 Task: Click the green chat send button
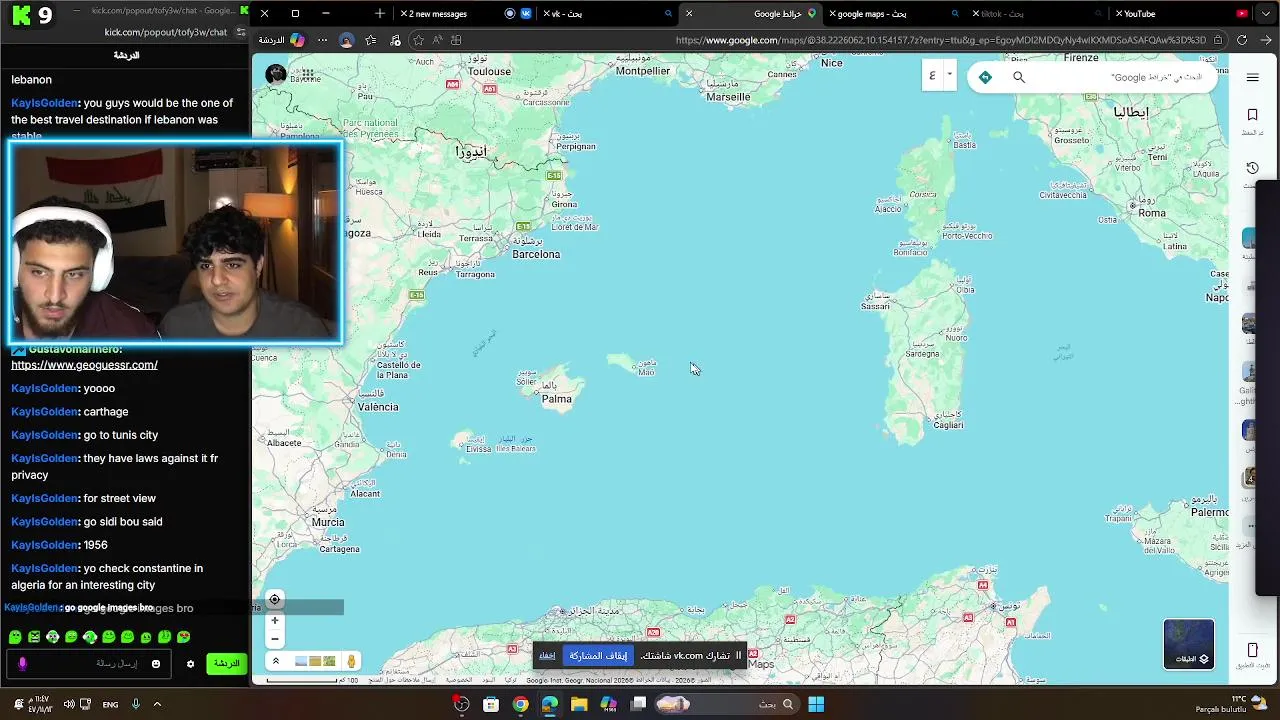(227, 664)
